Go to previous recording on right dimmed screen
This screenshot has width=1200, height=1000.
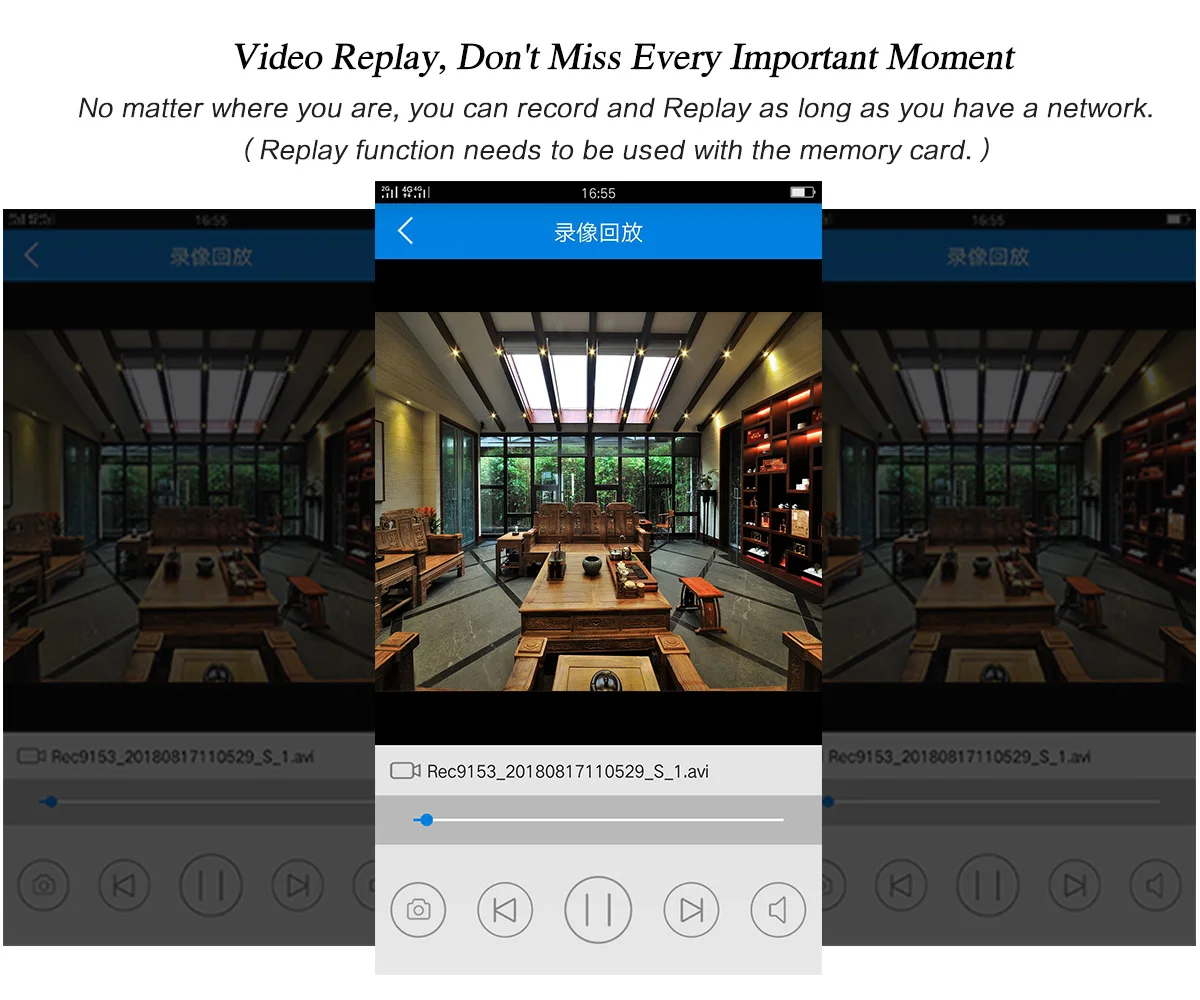point(901,885)
